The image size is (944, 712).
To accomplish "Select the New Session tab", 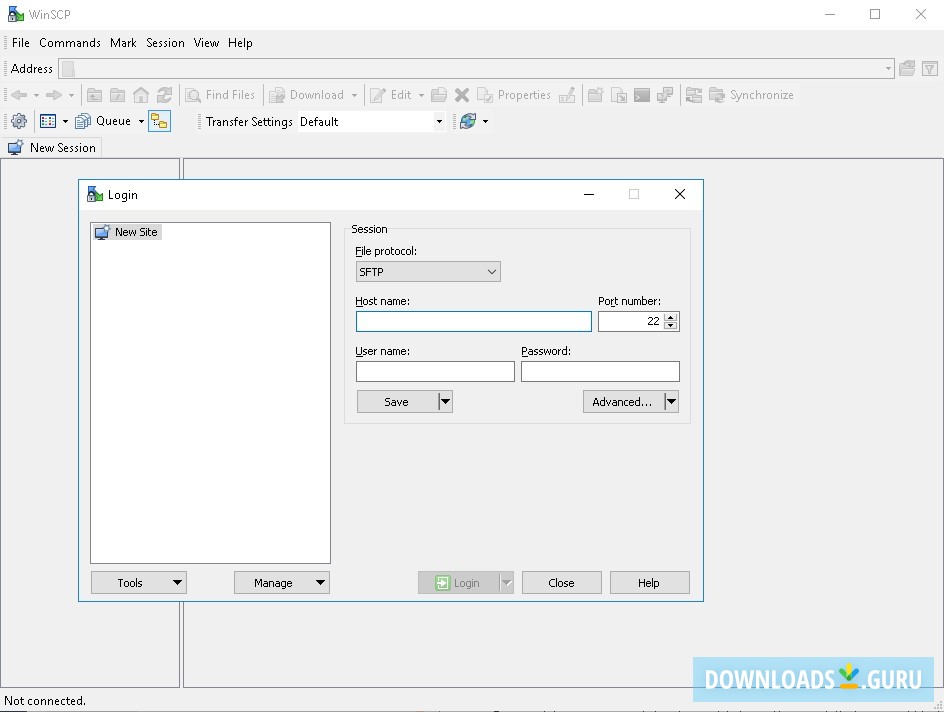I will (52, 147).
